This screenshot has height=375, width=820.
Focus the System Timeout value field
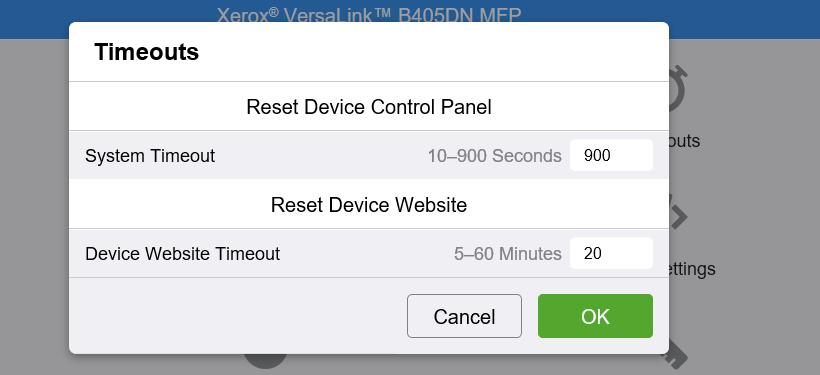click(611, 155)
